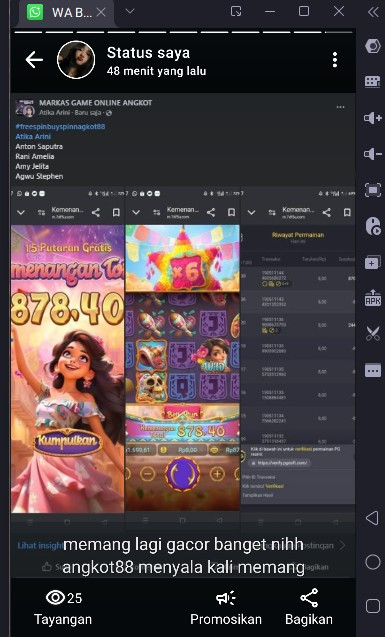
Task: Tap 'MARKAS GAME ONLINE ANGKOT' group name
Action: tap(95, 103)
